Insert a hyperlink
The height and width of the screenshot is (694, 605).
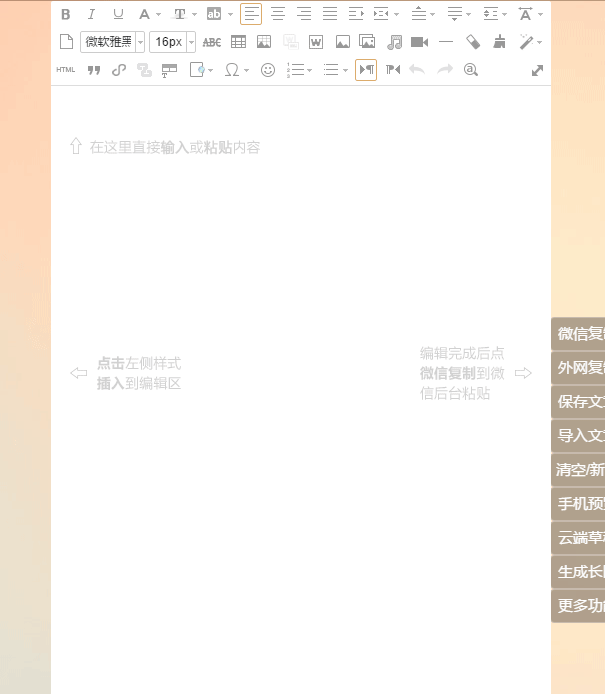coord(119,70)
